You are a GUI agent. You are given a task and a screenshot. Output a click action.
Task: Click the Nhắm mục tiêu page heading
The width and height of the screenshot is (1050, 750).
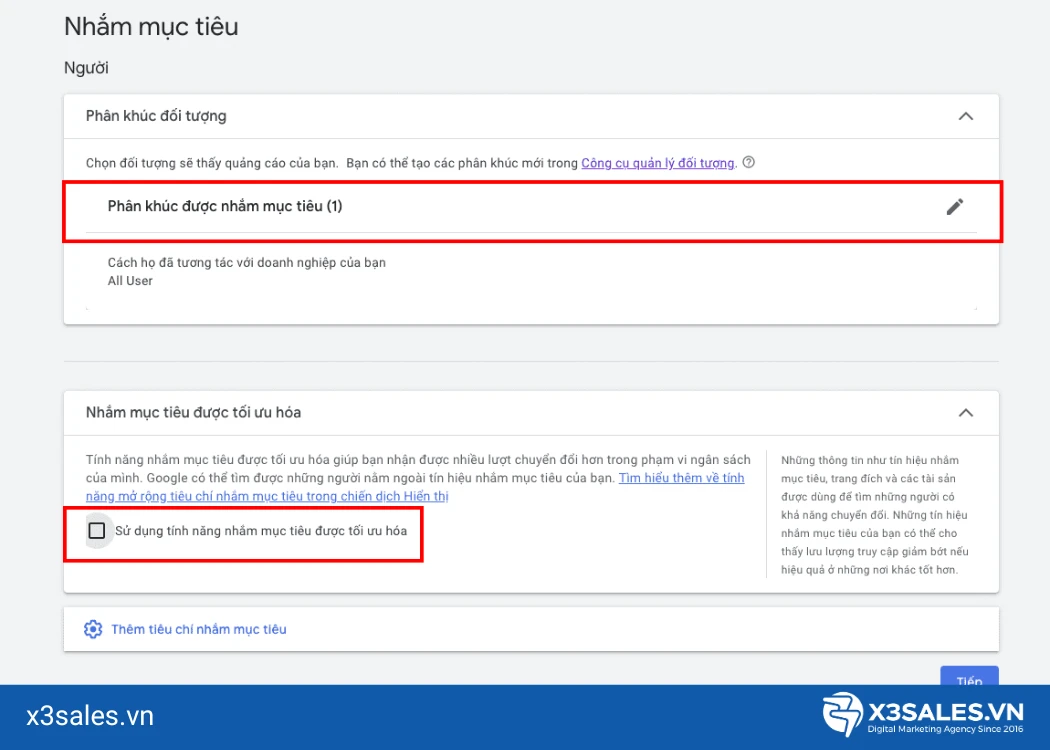[x=151, y=27]
